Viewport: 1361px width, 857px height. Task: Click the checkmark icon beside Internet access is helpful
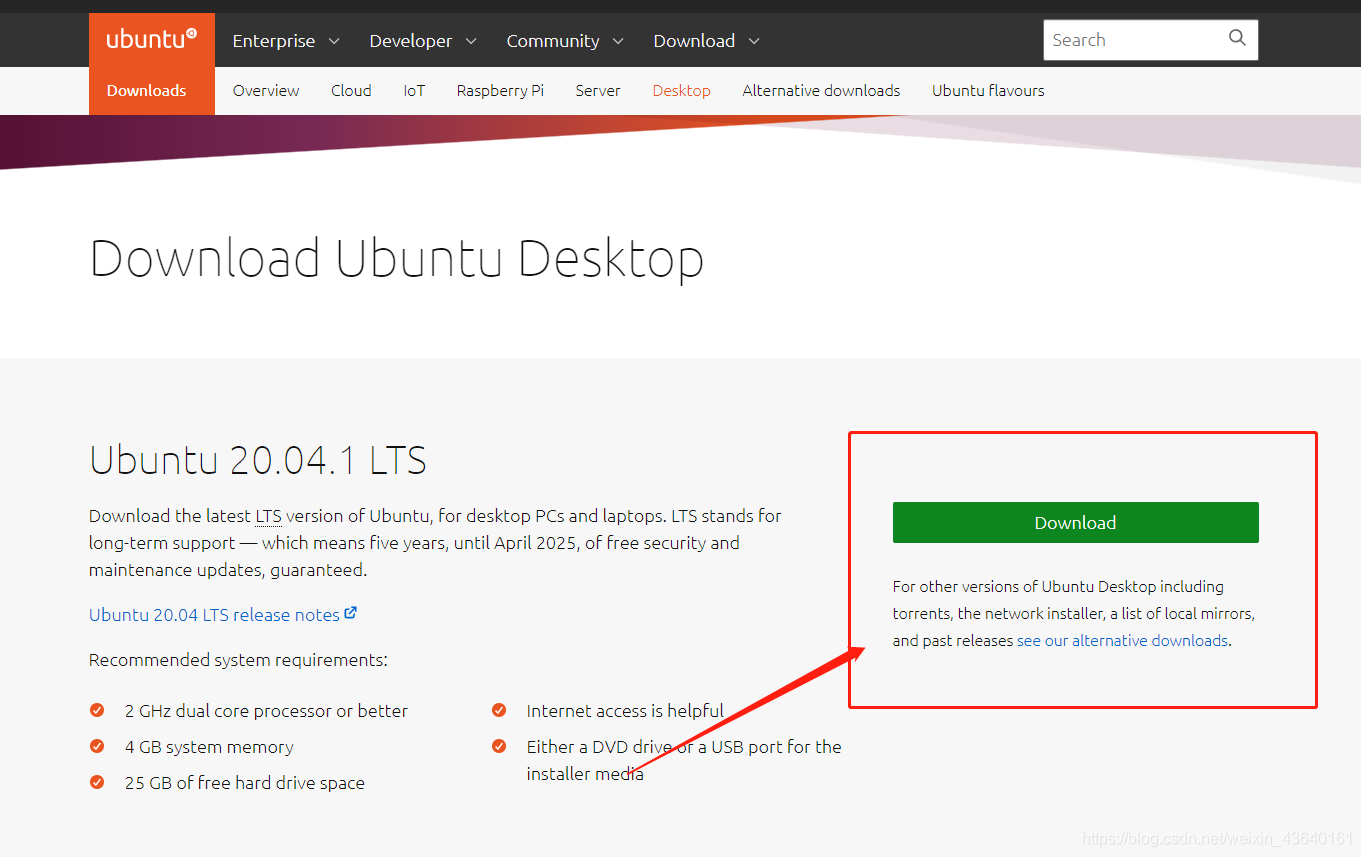coord(499,710)
